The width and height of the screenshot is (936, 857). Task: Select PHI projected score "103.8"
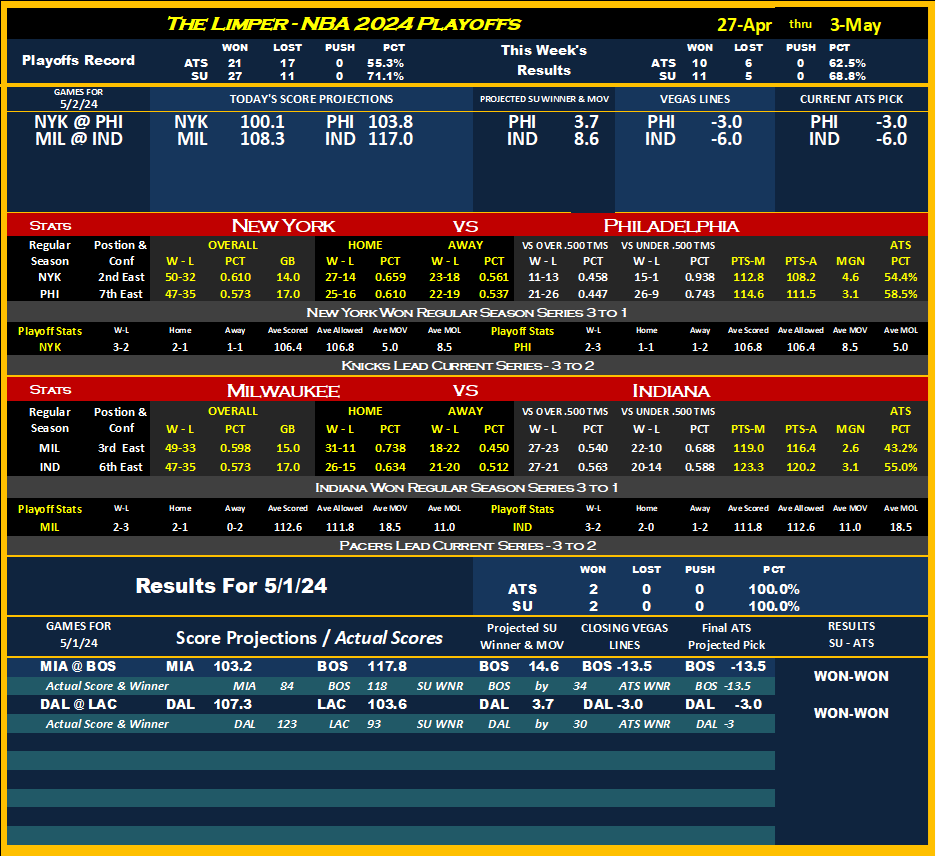390,122
